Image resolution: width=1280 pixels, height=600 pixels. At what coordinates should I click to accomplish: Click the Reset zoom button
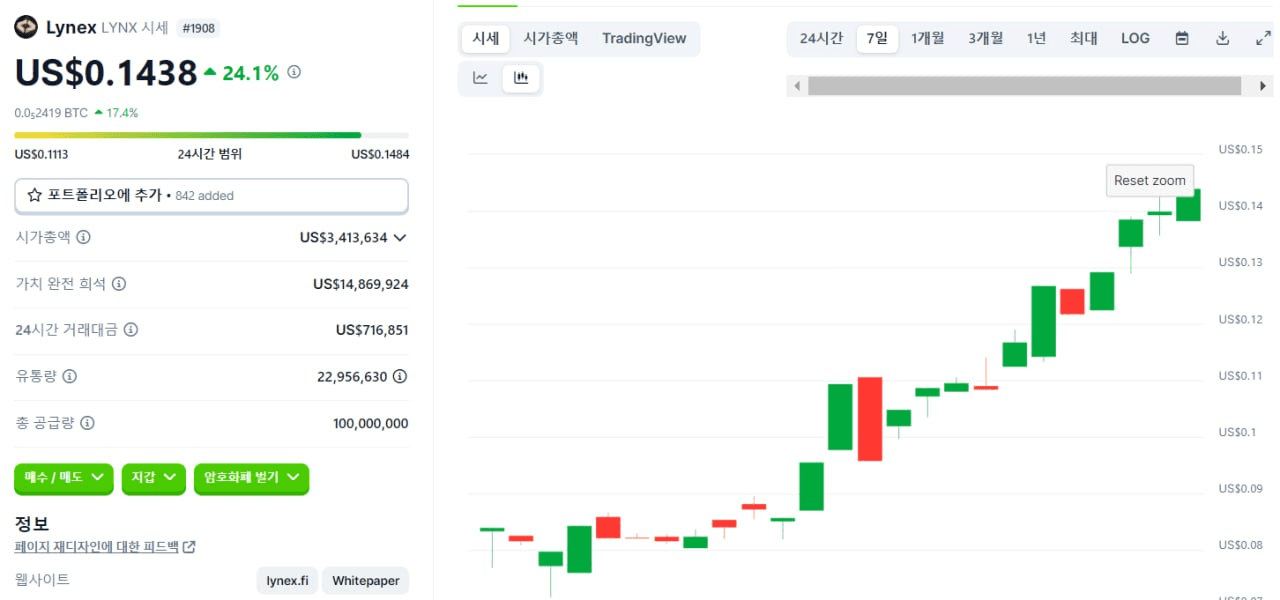[x=1149, y=180]
